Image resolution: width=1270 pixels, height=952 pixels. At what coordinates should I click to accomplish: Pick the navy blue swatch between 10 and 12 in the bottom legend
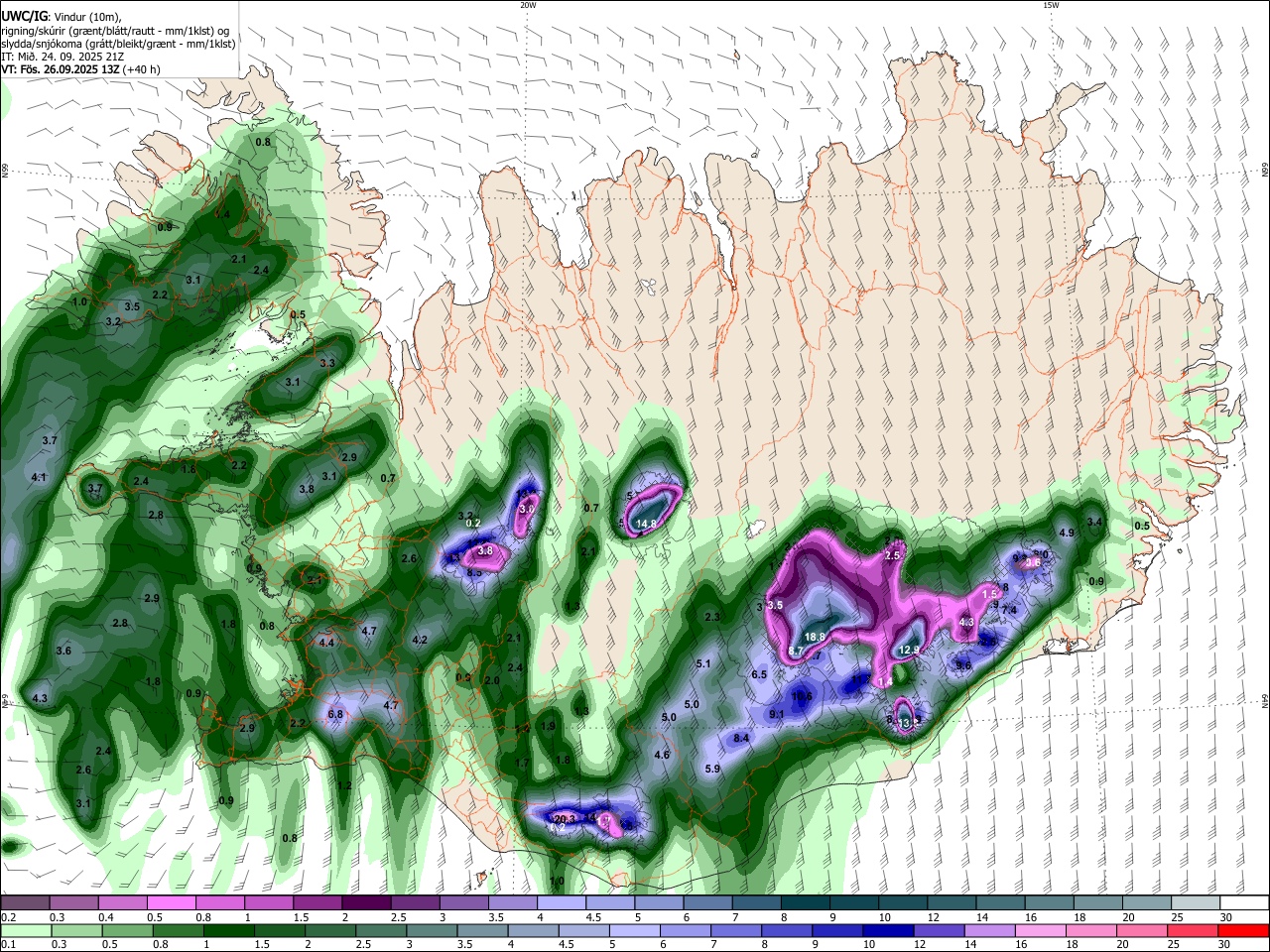(x=886, y=931)
